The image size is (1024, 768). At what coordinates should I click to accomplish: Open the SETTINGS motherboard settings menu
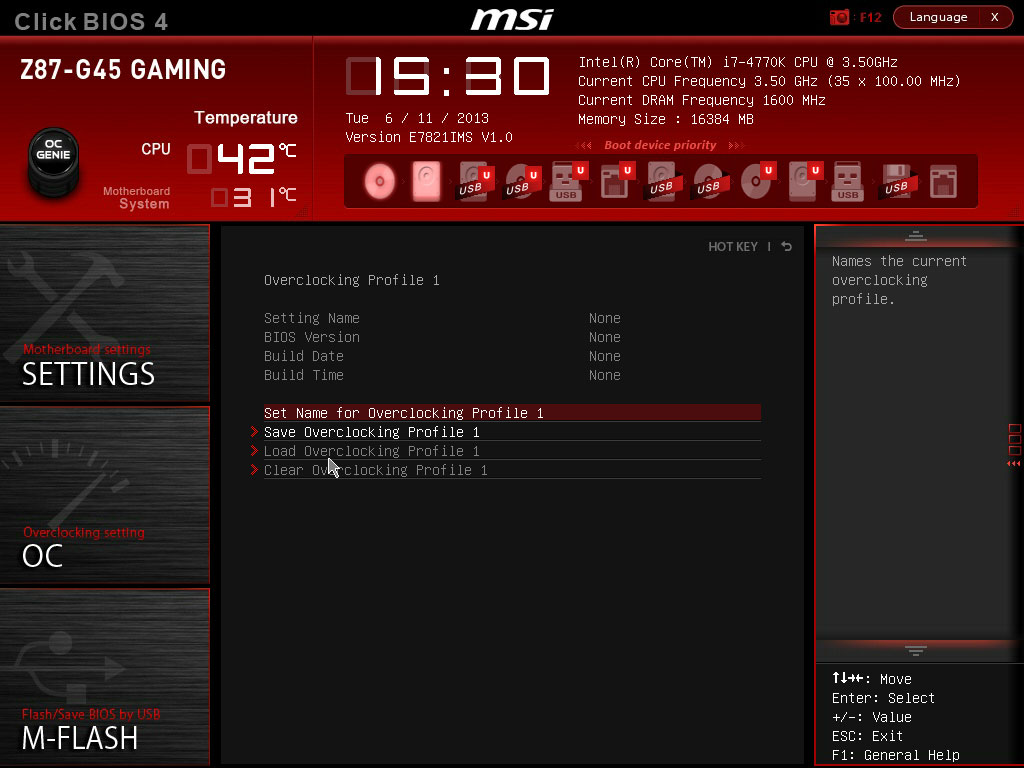[x=104, y=313]
